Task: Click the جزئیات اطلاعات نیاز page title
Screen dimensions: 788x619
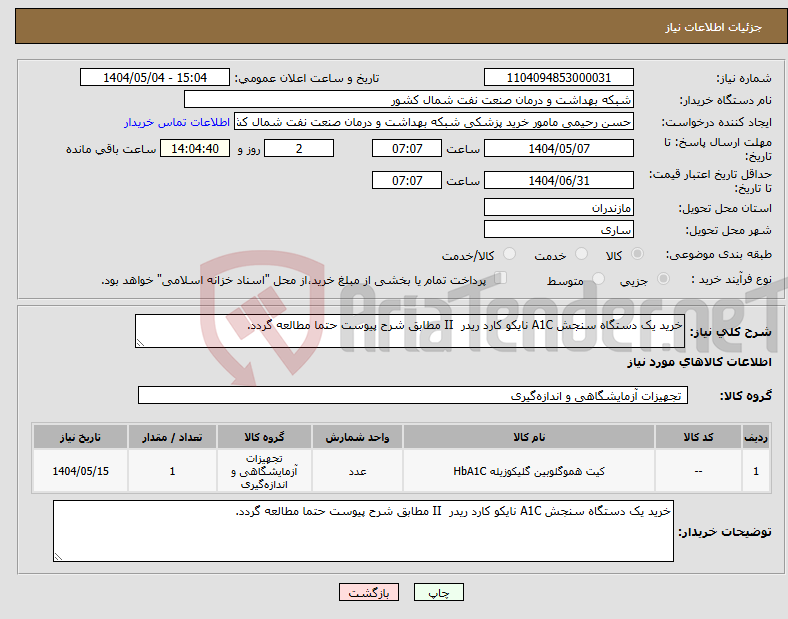Action: (x=713, y=27)
